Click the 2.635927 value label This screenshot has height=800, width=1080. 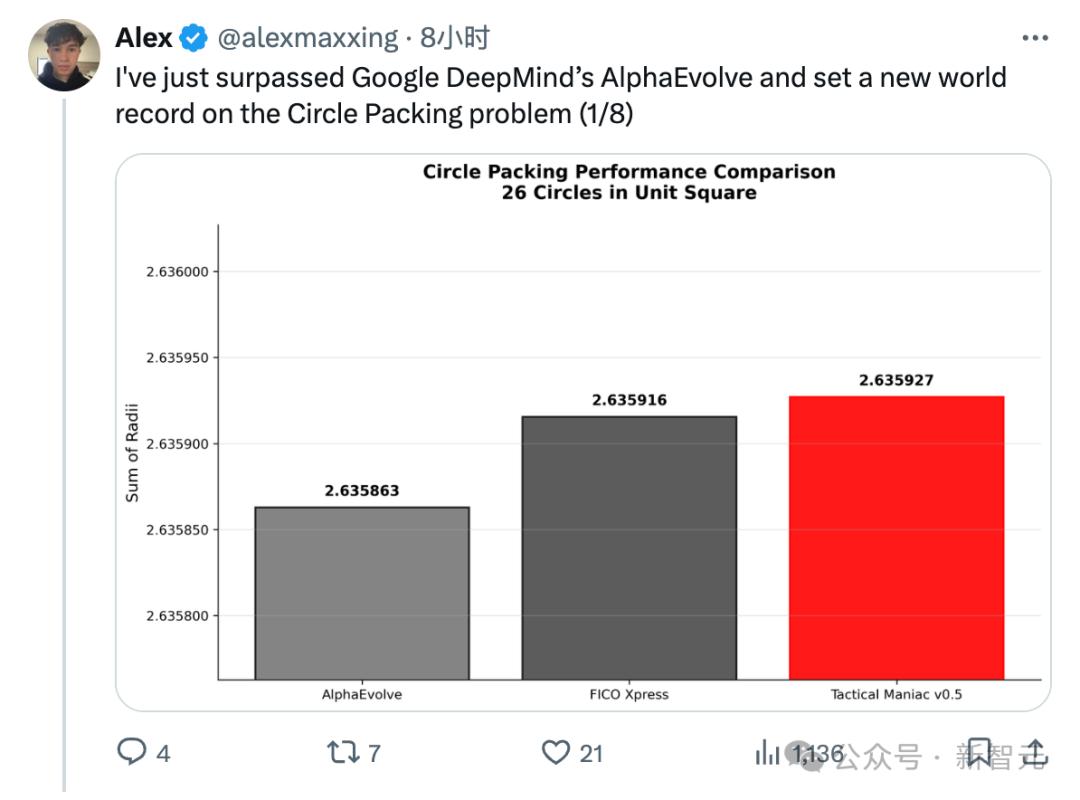[x=896, y=380]
